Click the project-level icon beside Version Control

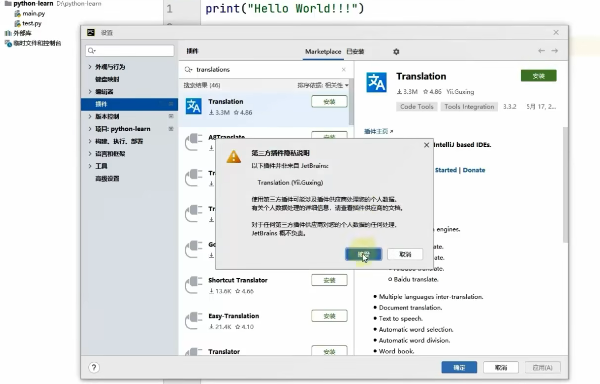[x=171, y=116]
